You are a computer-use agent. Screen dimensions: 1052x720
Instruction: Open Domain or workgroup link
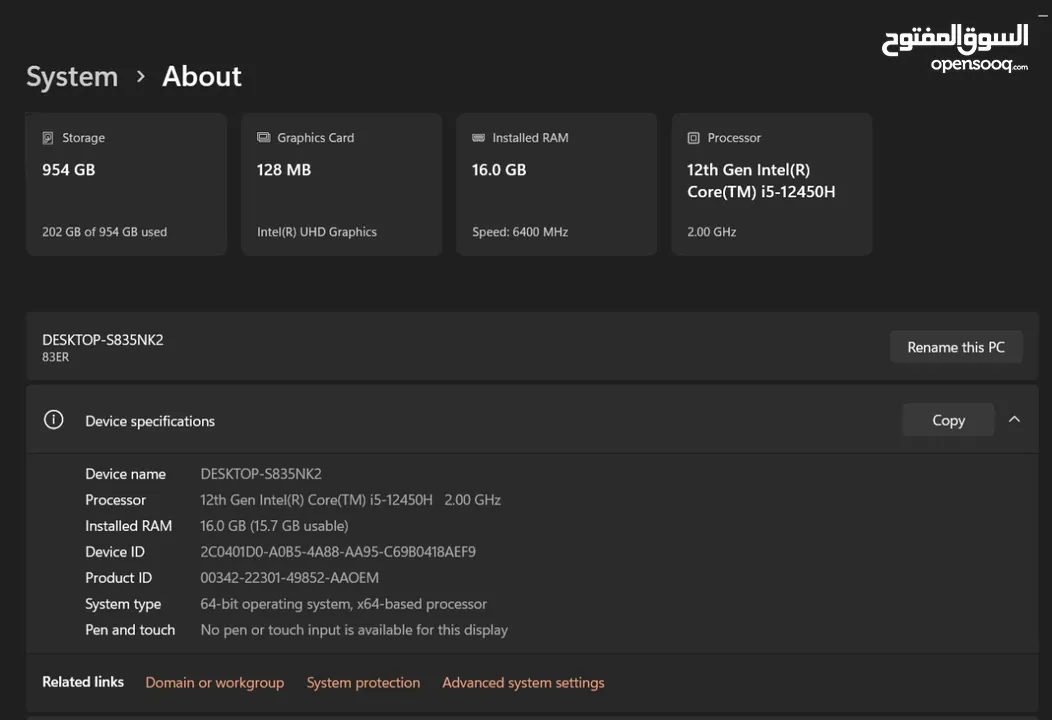[215, 682]
